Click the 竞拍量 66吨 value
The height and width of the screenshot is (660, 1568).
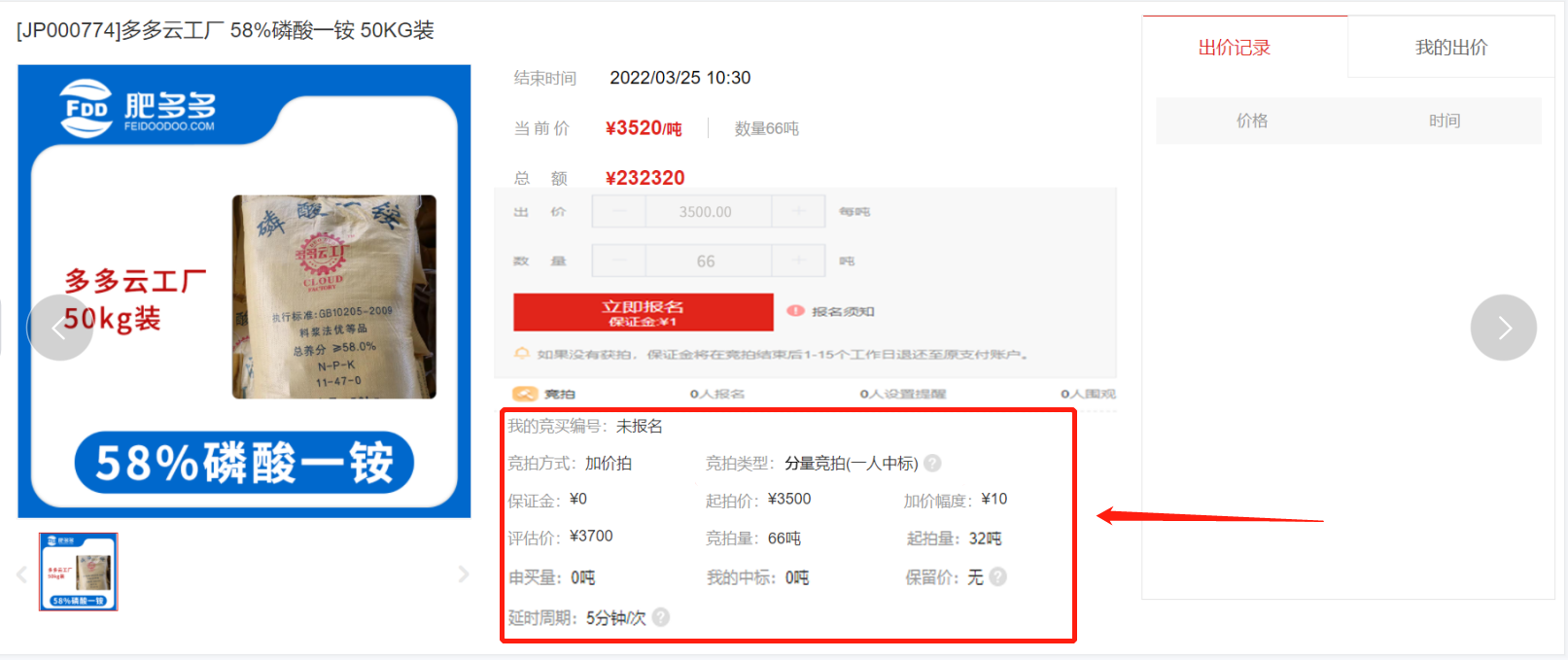point(784,538)
